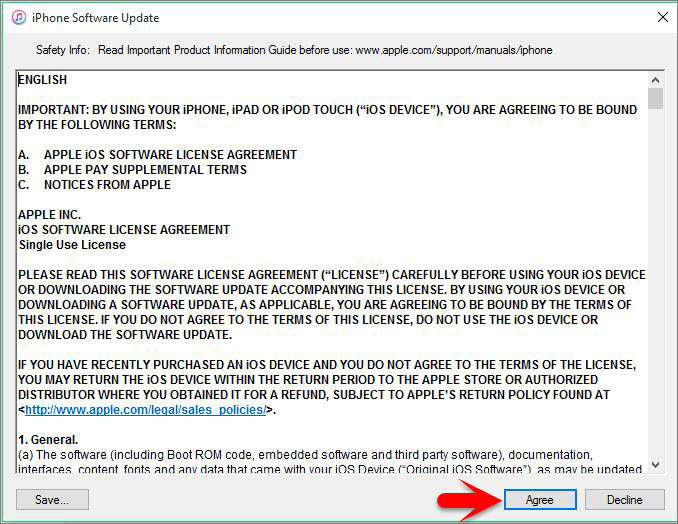678x524 pixels.
Task: Click the vertical scrollbar thumb
Action: [x=655, y=98]
